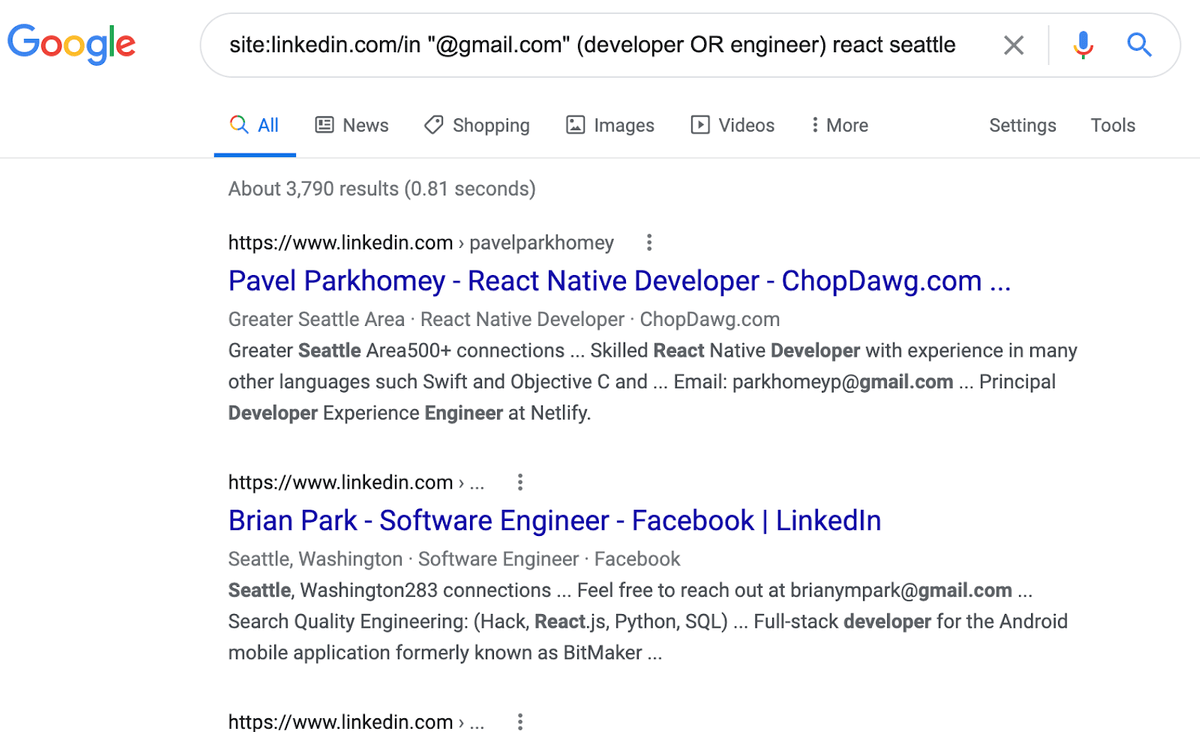Click the Google logo
This screenshot has height=732, width=1200.
click(x=71, y=44)
